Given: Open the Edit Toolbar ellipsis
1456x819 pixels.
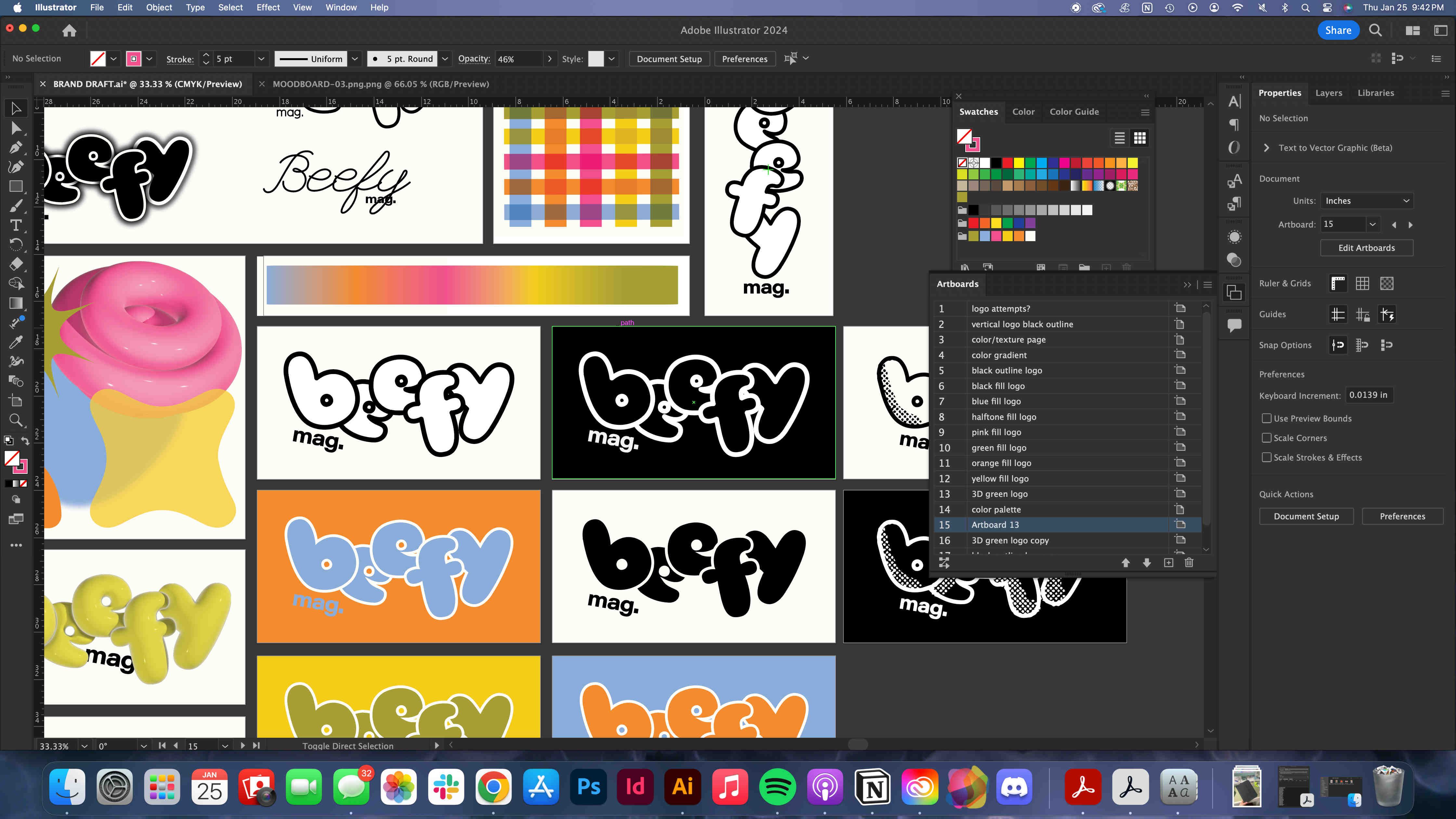Looking at the screenshot, I should click(16, 545).
